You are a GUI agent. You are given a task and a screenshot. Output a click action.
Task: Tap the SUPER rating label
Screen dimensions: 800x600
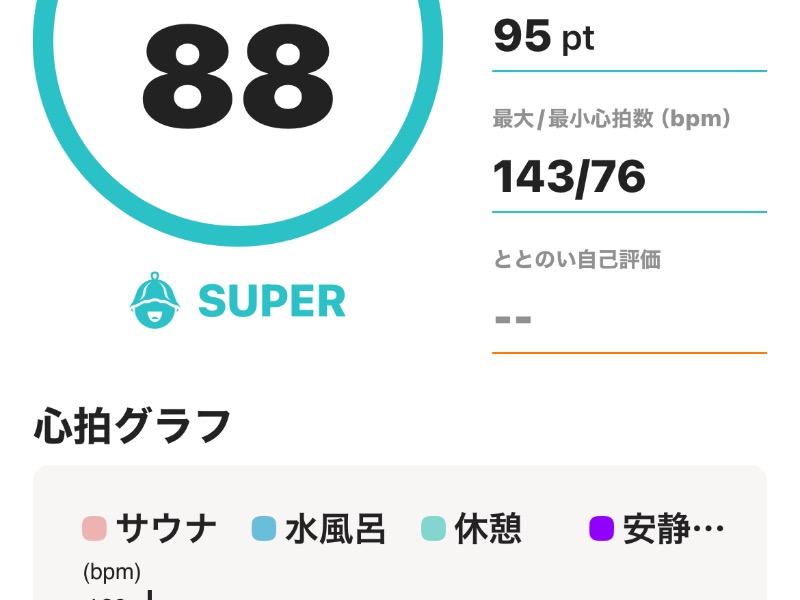point(271,301)
